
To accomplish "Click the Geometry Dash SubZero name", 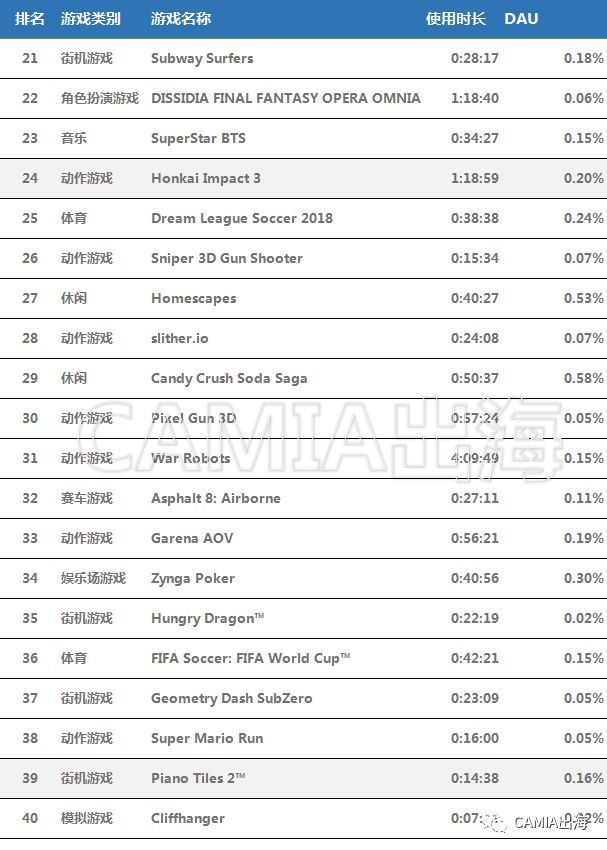I will click(232, 698).
